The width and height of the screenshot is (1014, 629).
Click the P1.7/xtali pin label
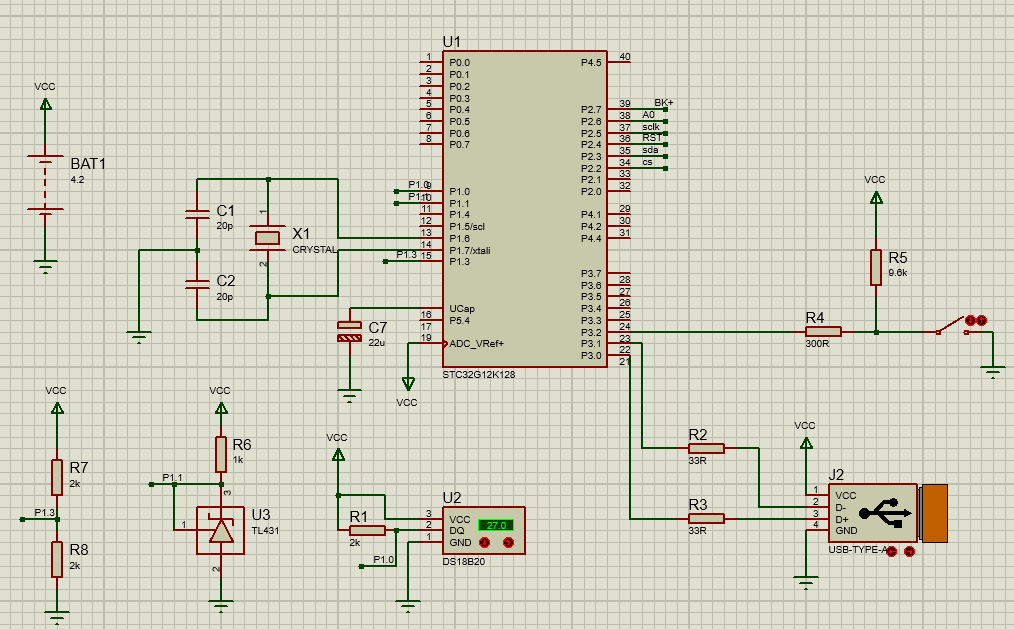pyautogui.click(x=469, y=250)
